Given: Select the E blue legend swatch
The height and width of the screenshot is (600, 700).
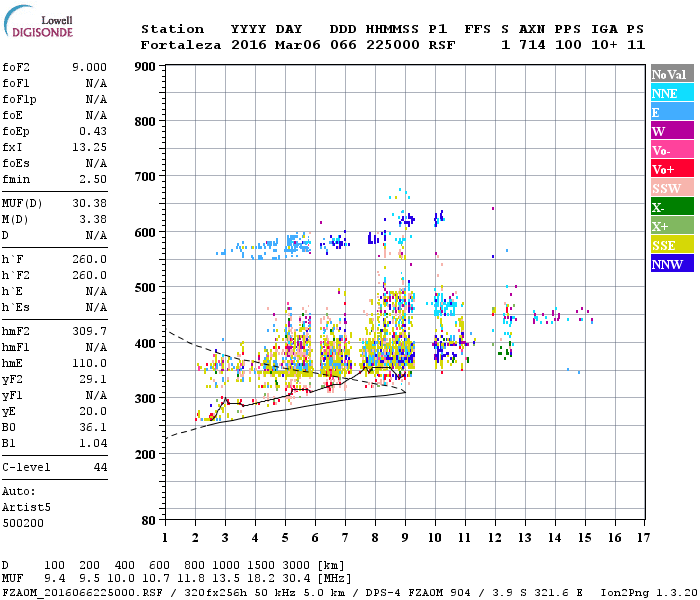Looking at the screenshot, I should point(672,112).
